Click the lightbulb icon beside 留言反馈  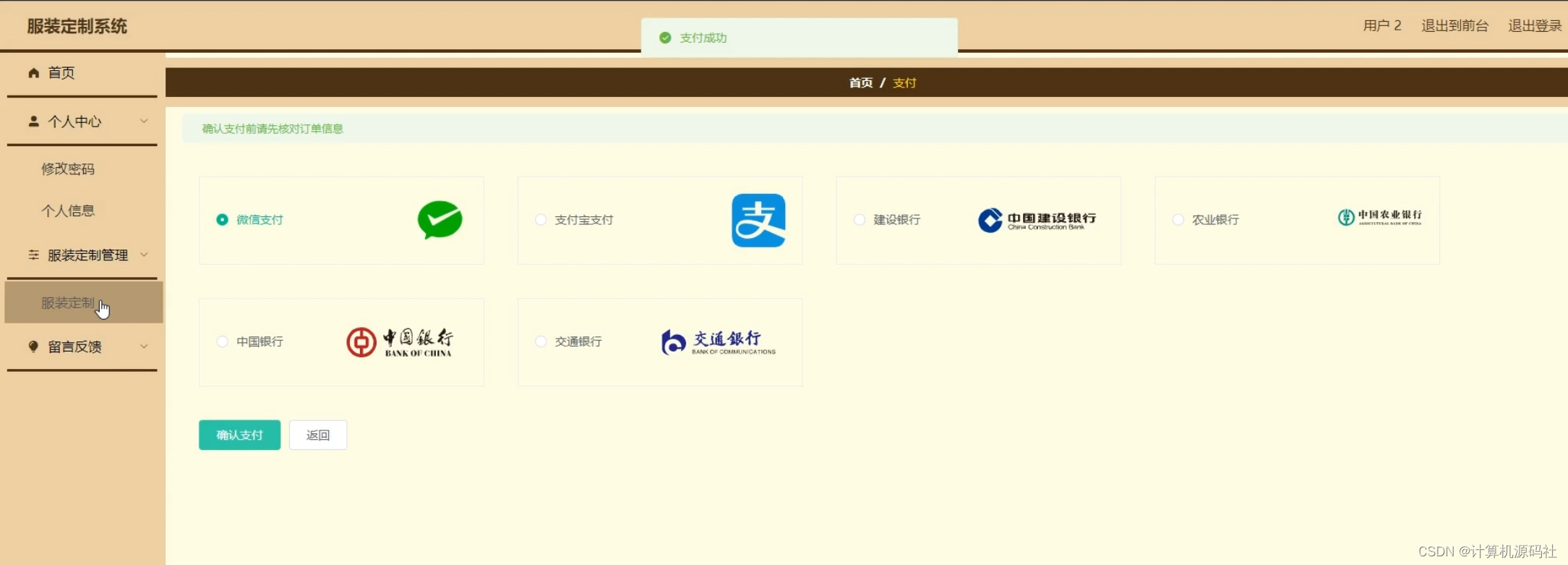(x=33, y=347)
